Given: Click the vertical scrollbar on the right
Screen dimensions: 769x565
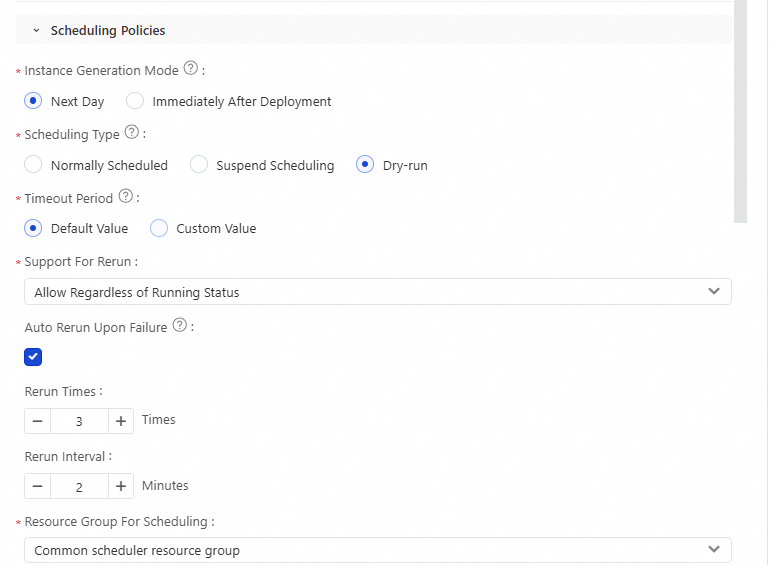Looking at the screenshot, I should click(740, 110).
